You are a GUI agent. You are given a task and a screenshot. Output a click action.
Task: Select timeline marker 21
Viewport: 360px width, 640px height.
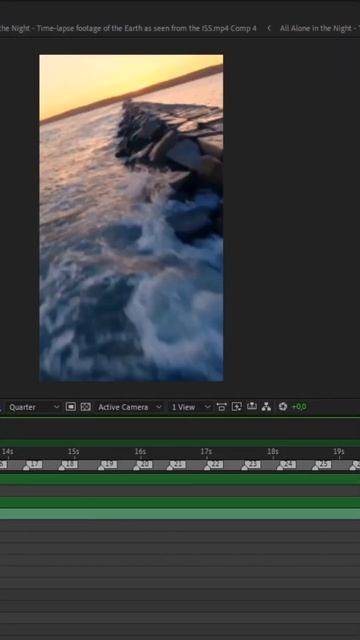click(x=177, y=465)
